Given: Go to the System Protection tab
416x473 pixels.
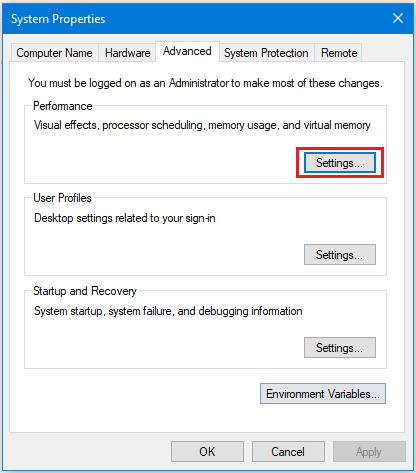Looking at the screenshot, I should [266, 53].
